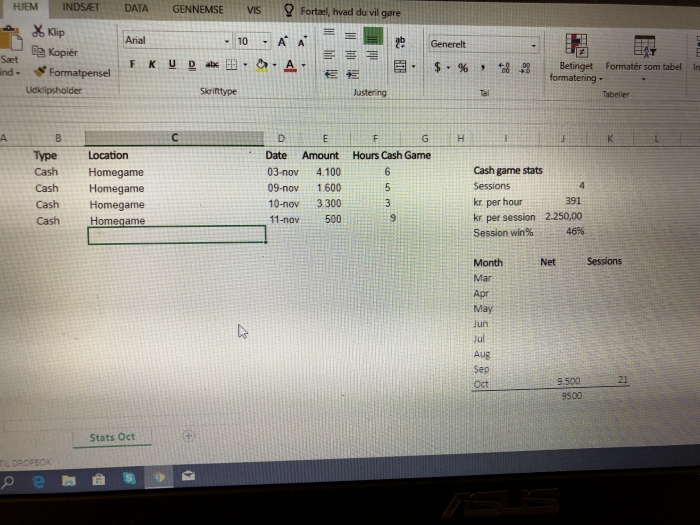
Task: Click the decrease indent icon
Action: (331, 74)
